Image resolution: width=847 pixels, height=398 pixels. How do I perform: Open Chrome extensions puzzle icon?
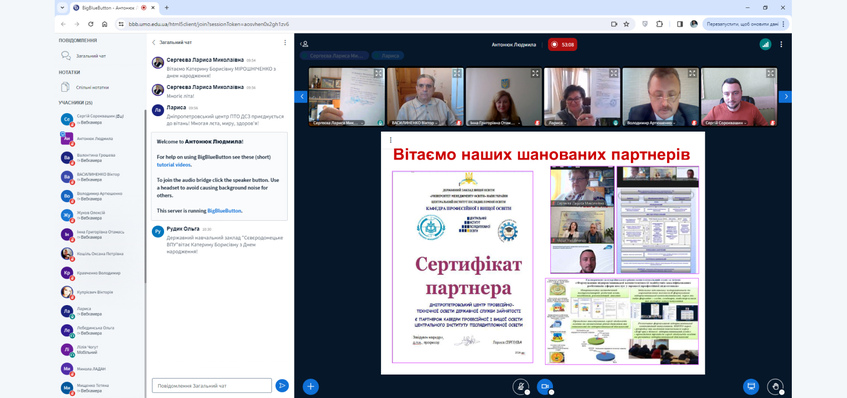coord(660,24)
